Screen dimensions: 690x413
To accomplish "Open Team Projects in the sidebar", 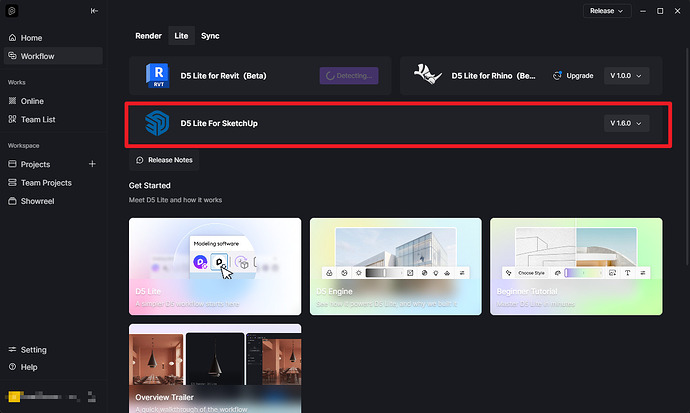I will [x=53, y=183].
